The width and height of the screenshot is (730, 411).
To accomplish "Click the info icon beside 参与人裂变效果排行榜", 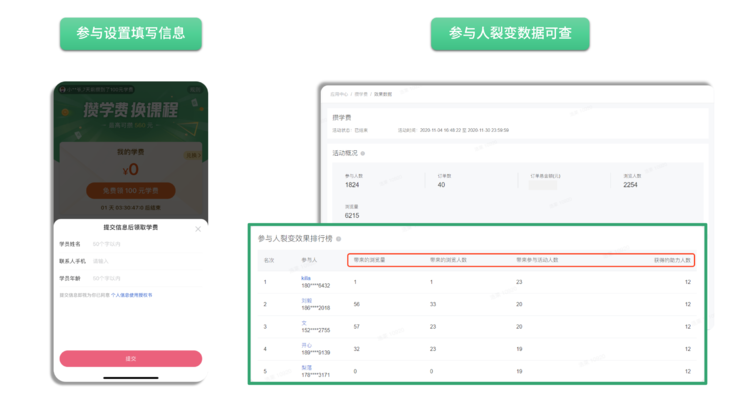I will 338,239.
